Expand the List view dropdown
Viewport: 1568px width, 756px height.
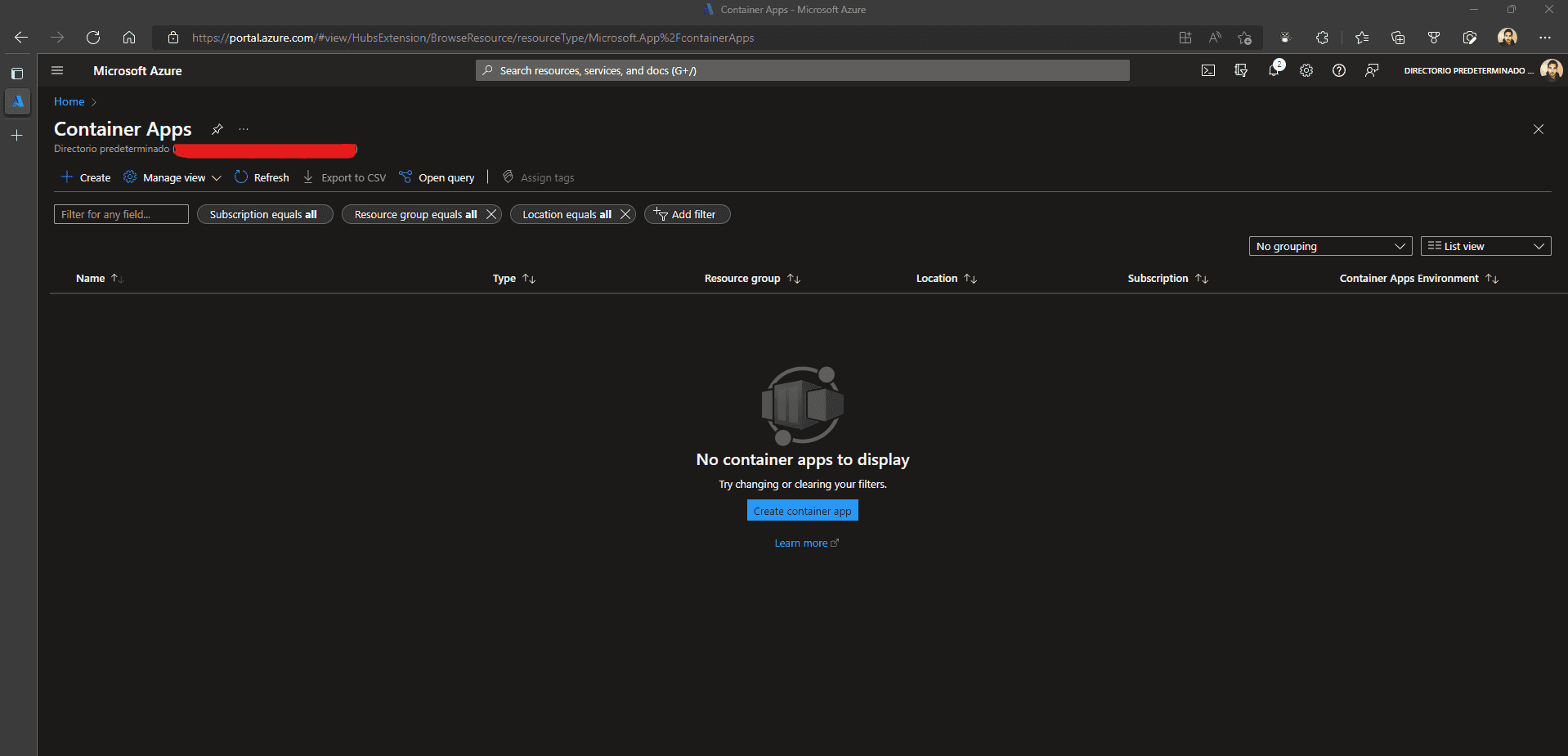pyautogui.click(x=1486, y=246)
